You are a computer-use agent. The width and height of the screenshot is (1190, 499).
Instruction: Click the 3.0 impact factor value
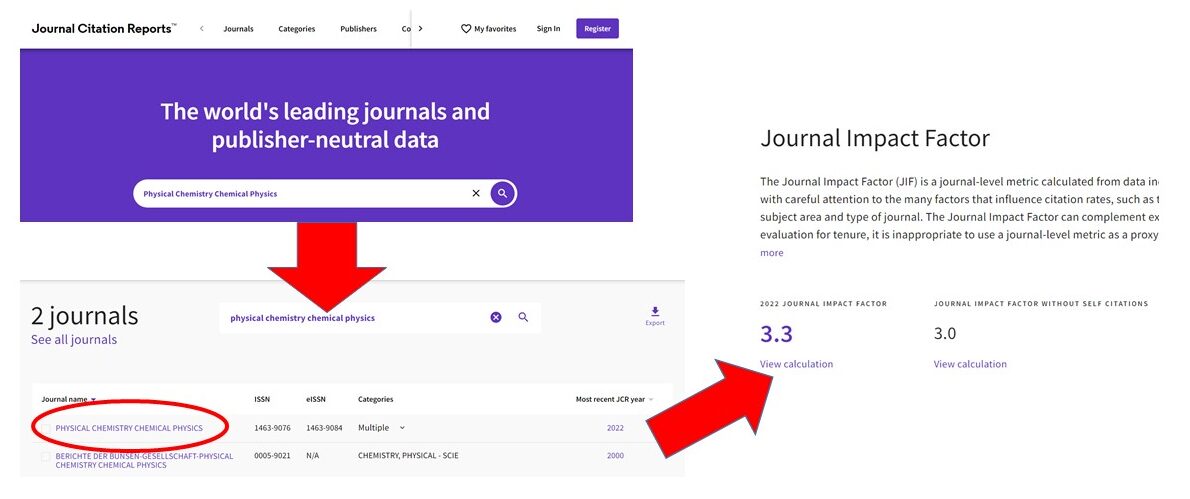(945, 334)
